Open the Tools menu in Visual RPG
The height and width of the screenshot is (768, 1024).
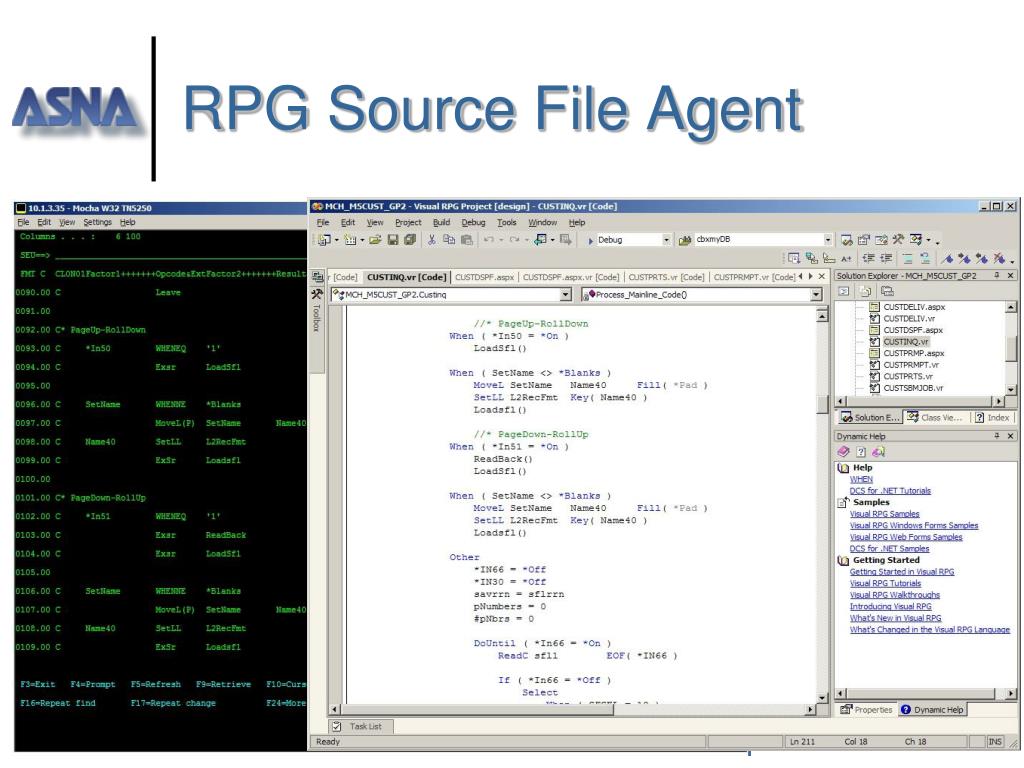(507, 223)
